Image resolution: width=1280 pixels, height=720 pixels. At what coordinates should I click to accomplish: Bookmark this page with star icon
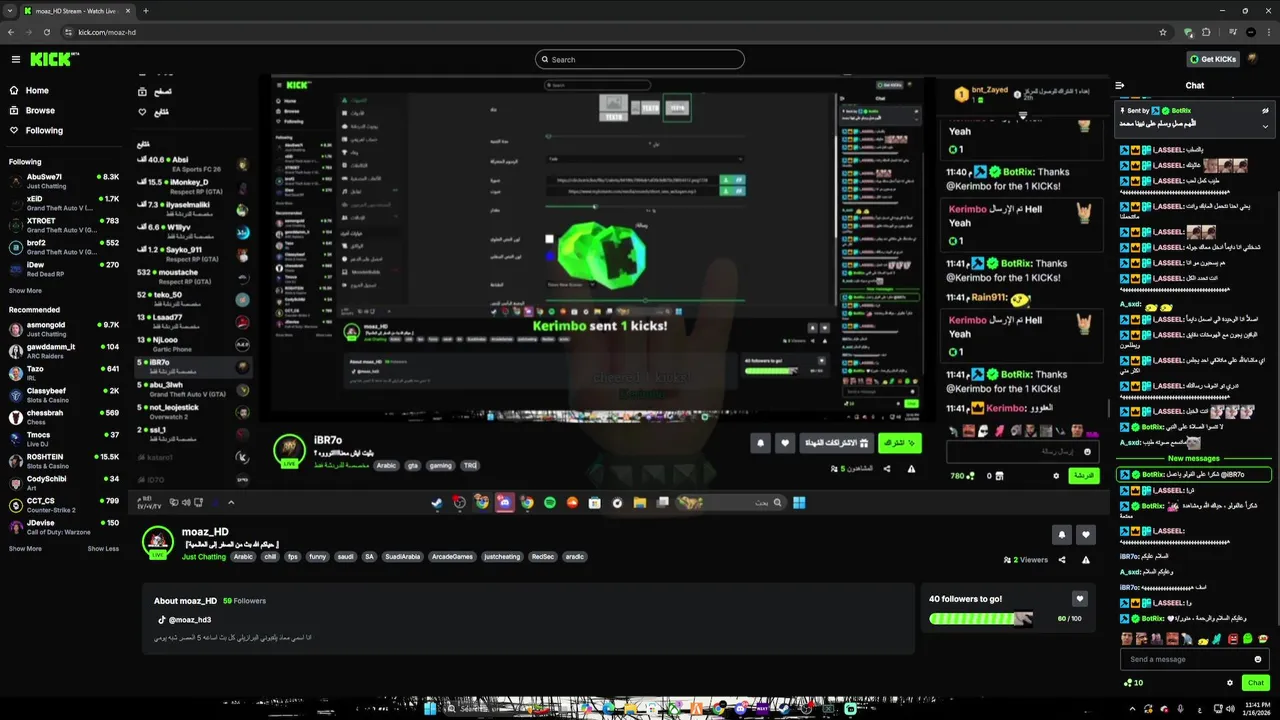pyautogui.click(x=1163, y=32)
